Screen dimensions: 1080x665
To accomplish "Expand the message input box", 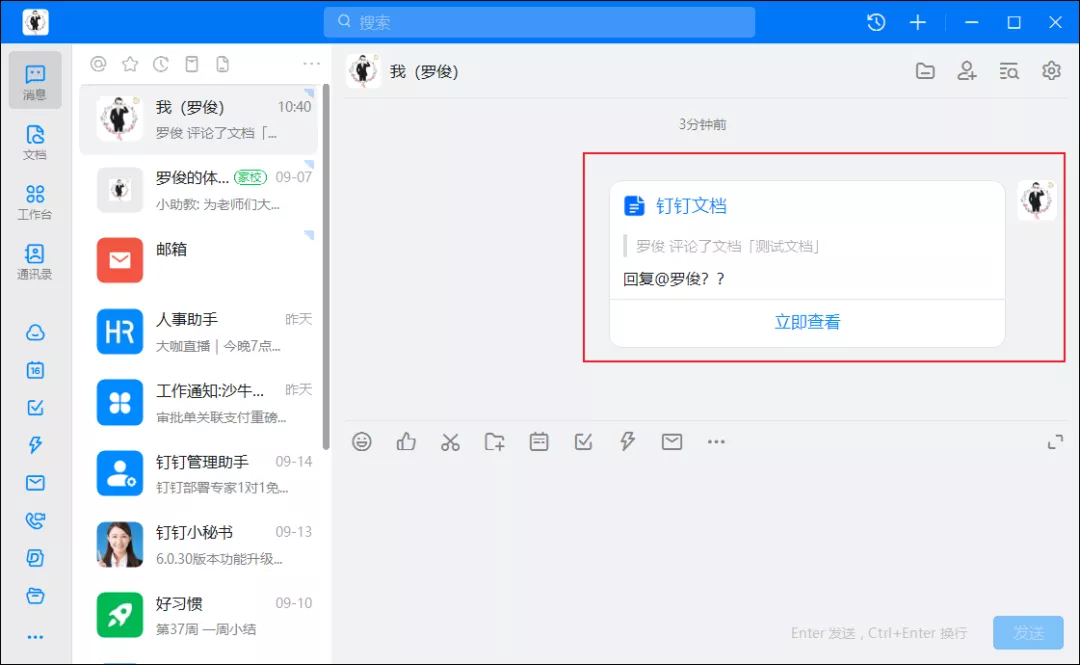I will pyautogui.click(x=1055, y=442).
